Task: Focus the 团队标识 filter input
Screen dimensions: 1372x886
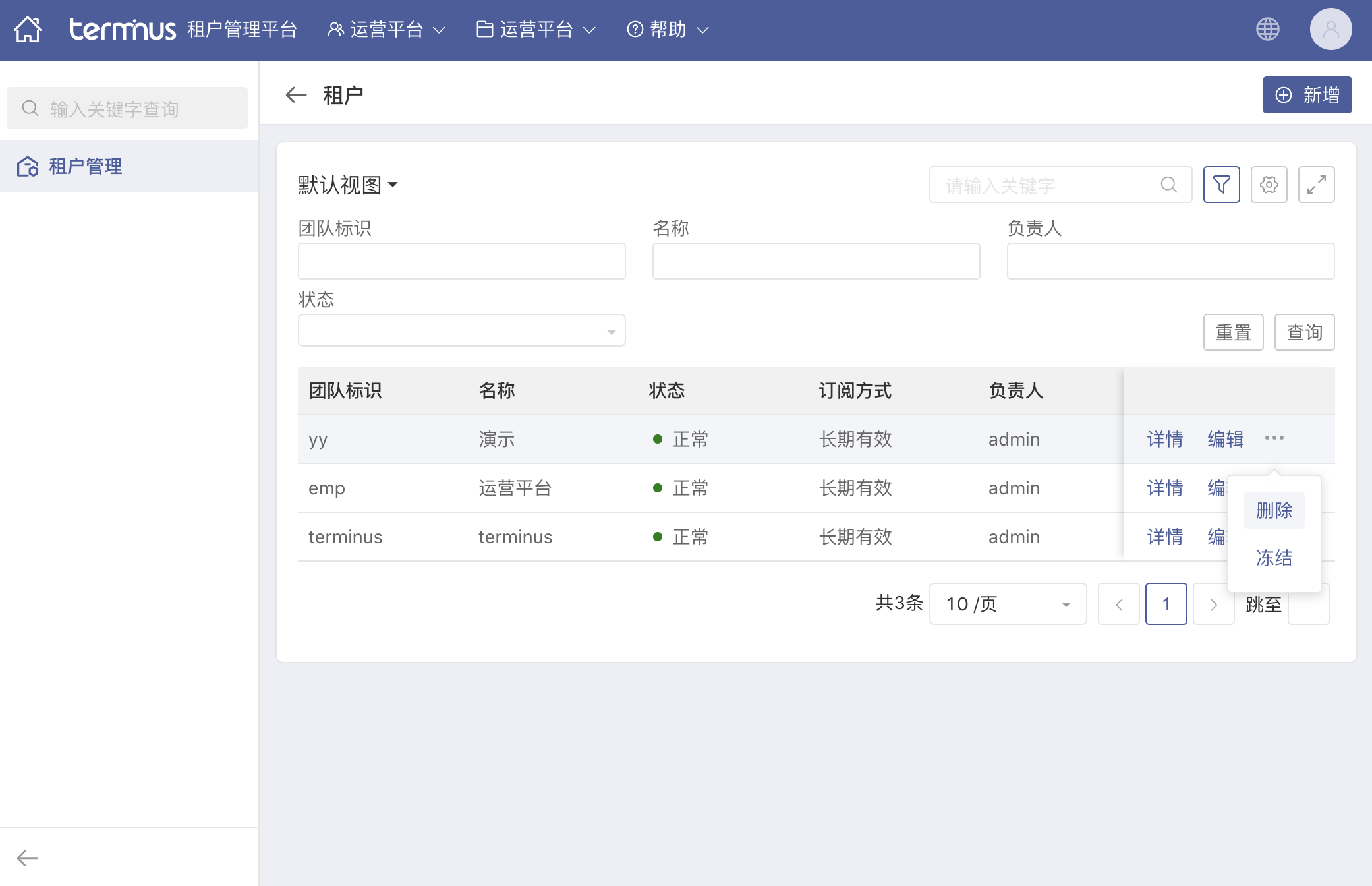Action: pyautogui.click(x=461, y=261)
